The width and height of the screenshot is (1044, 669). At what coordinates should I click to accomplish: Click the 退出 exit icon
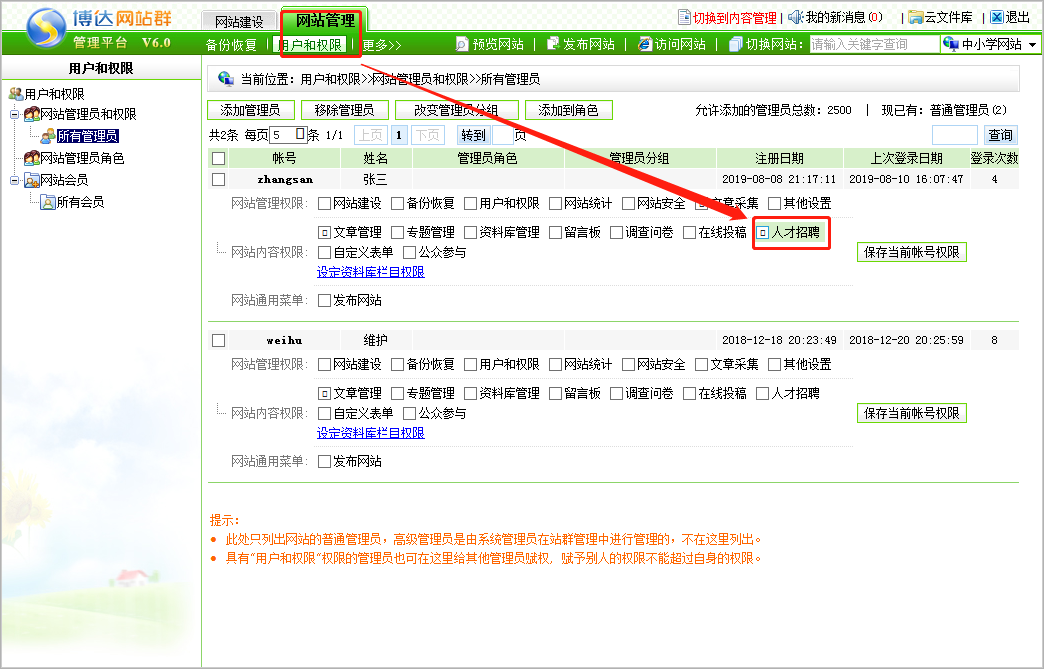pos(996,17)
